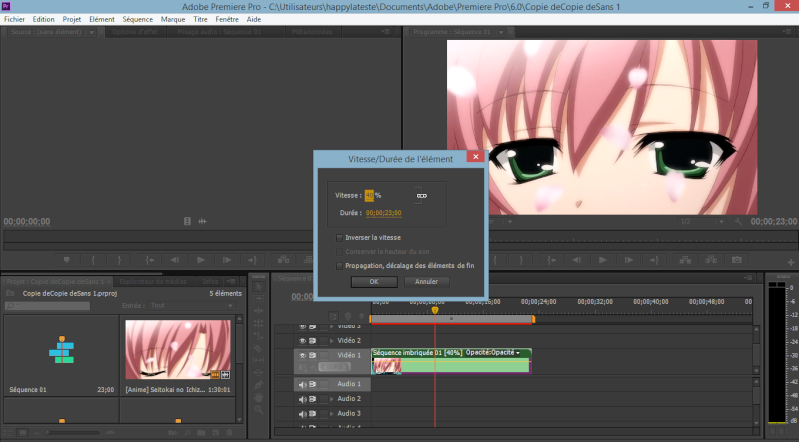
Task: Open Entrée Tout dropdown in Project panel
Action: click(192, 305)
